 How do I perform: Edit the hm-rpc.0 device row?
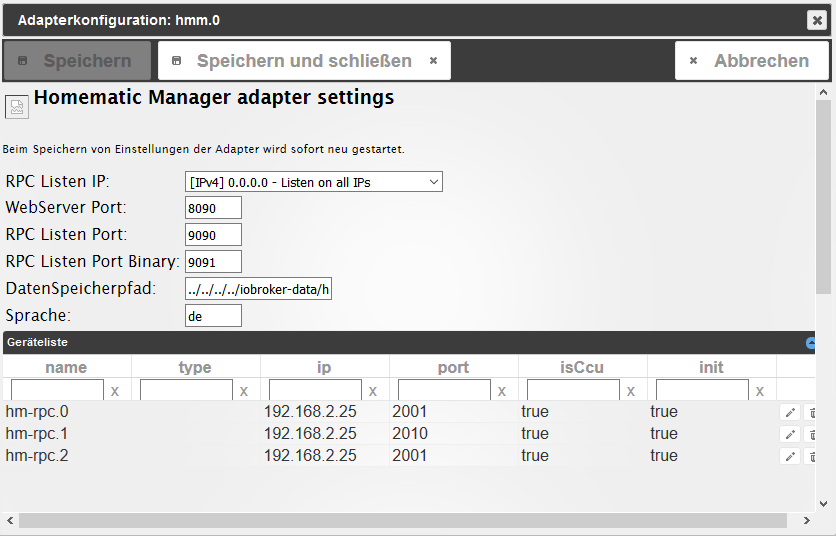[x=790, y=412]
